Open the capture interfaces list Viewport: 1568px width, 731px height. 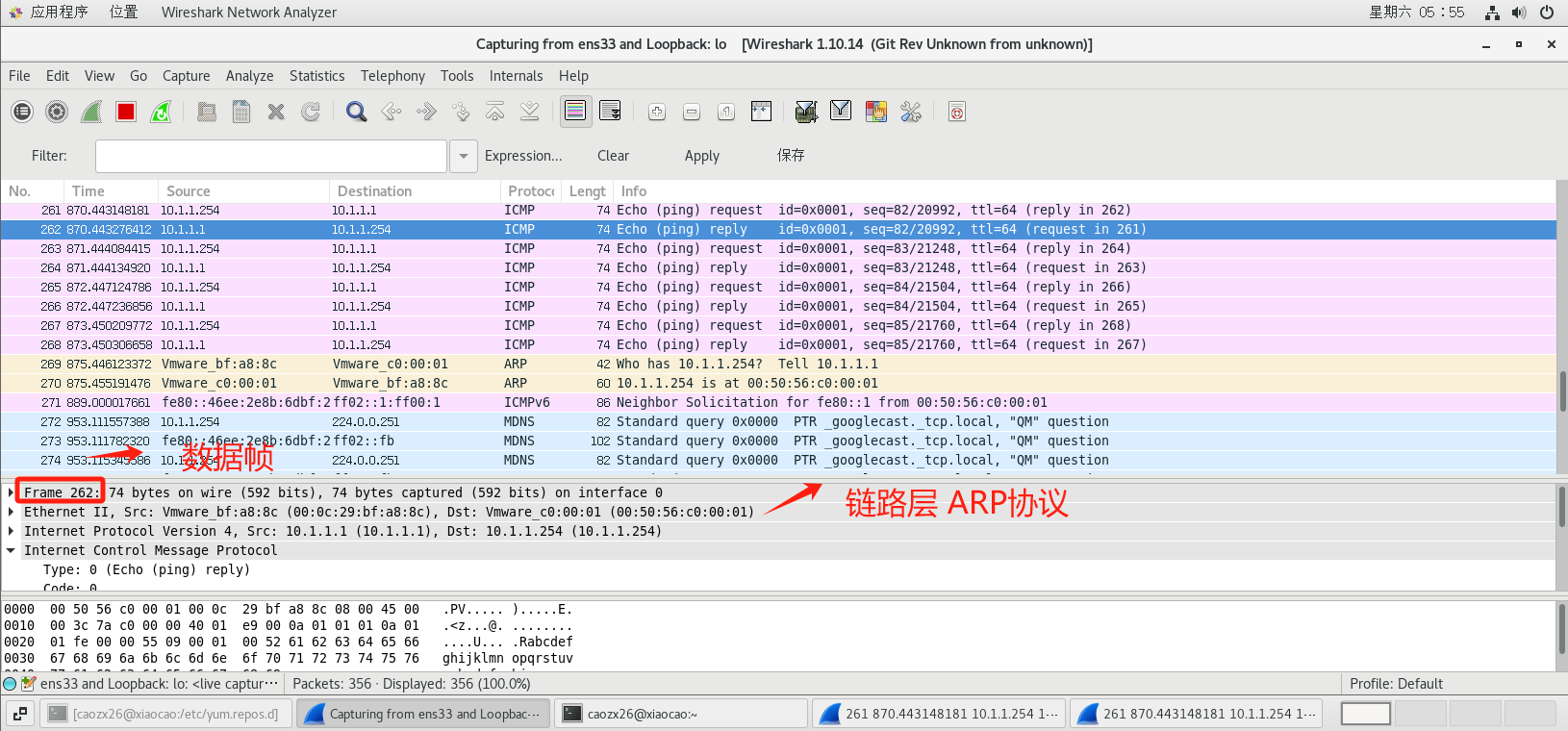pos(22,112)
